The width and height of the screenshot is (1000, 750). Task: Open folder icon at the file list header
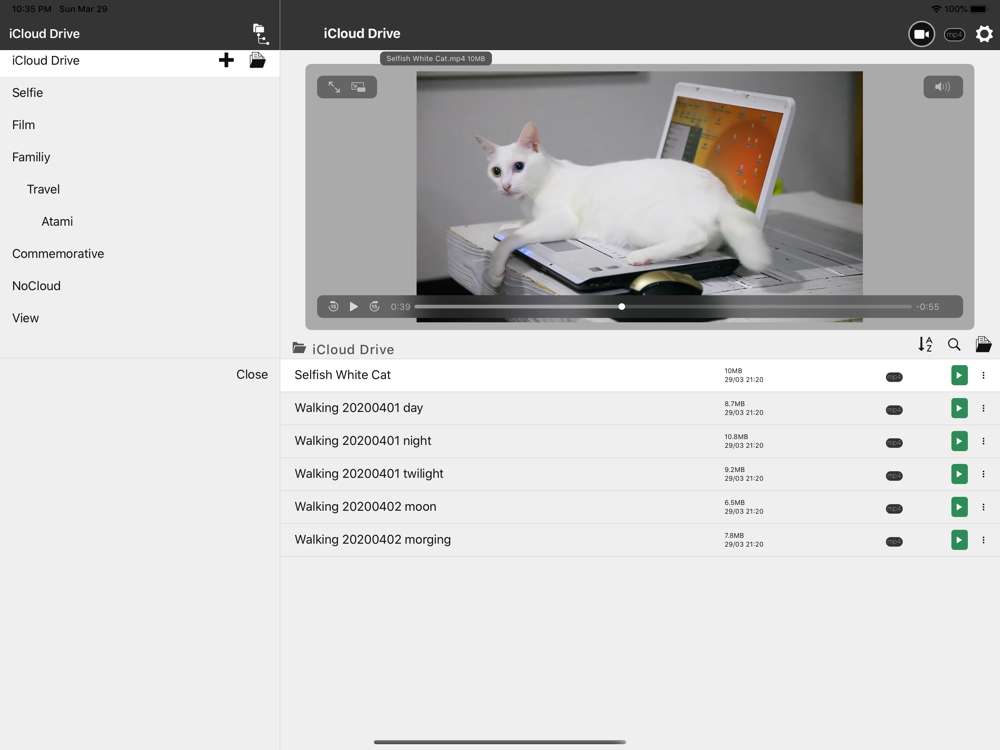coord(983,344)
